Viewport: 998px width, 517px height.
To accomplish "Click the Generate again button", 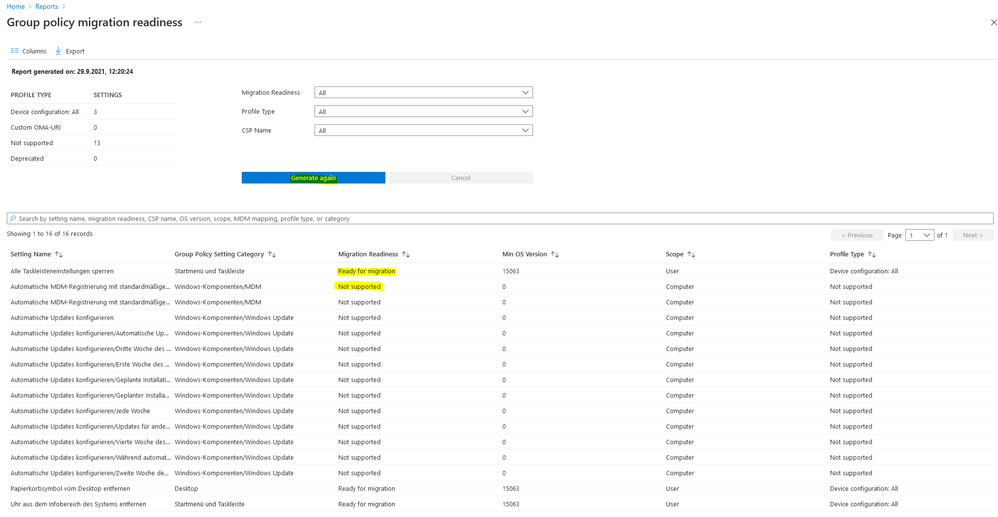I will pyautogui.click(x=313, y=178).
